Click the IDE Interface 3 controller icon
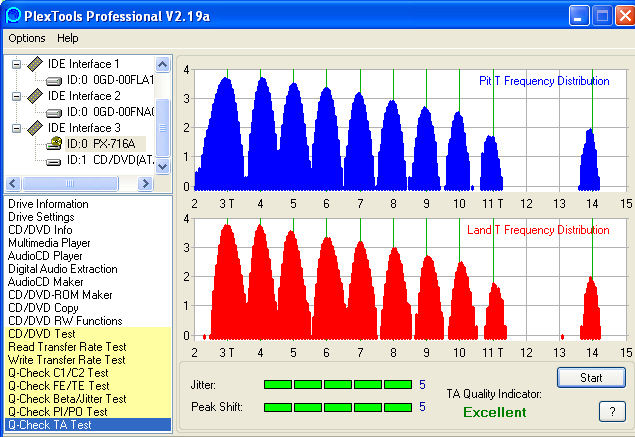The height and width of the screenshot is (437, 635). click(35, 128)
